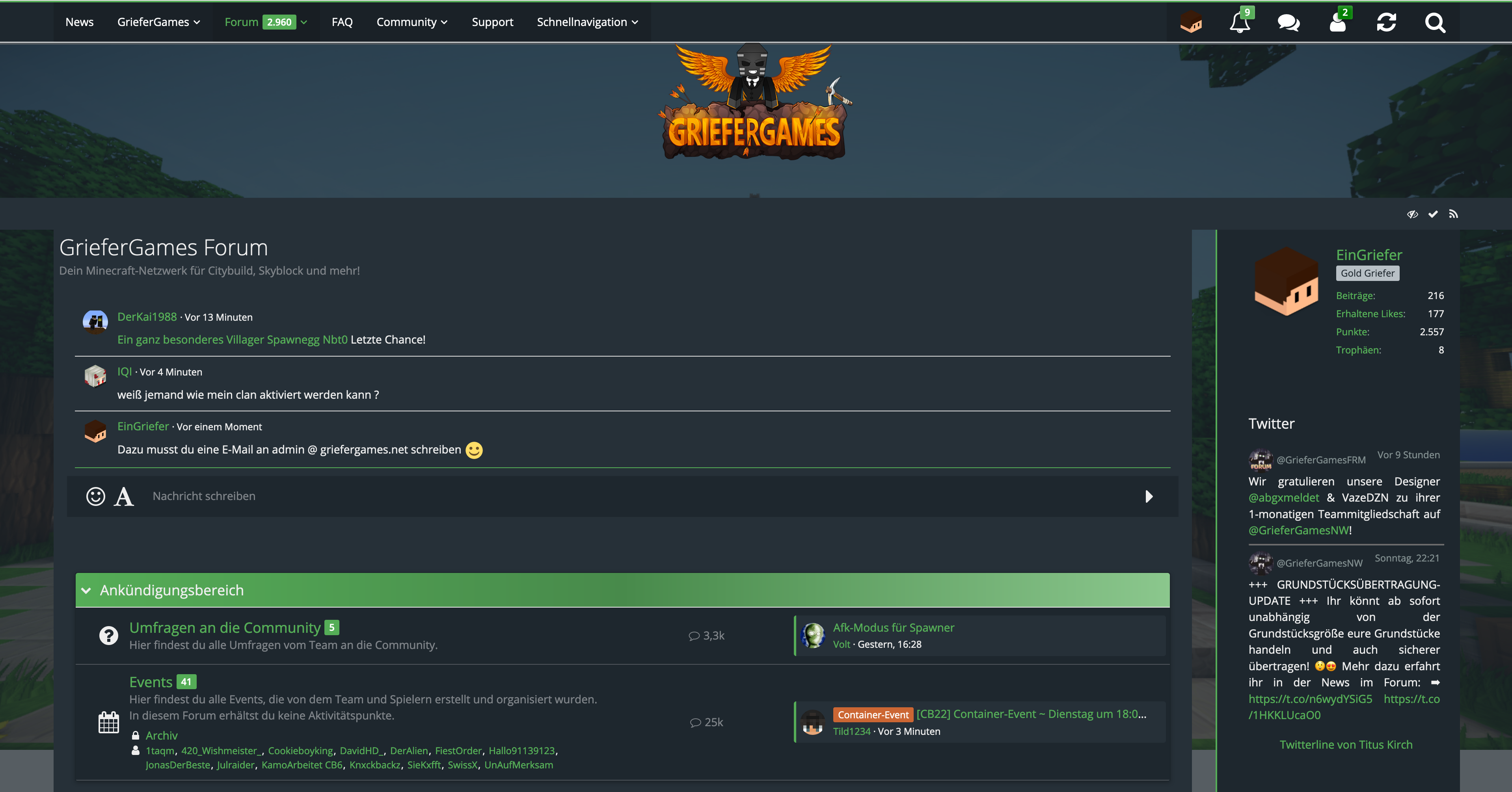This screenshot has height=792, width=1512.
Task: Open the Punkte stat link
Action: (x=1352, y=332)
